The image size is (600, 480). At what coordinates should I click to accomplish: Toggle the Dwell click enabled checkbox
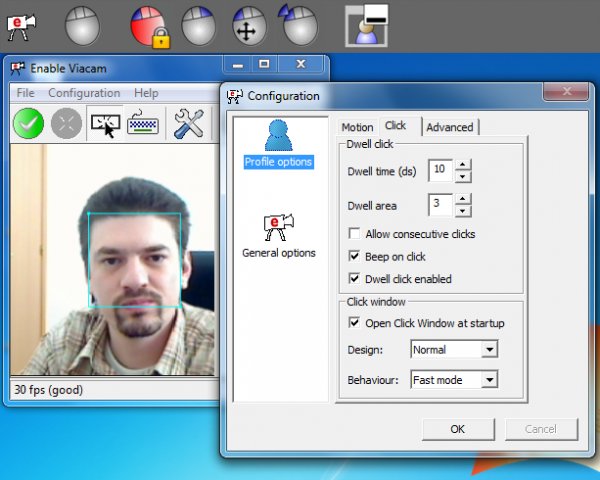coord(355,279)
